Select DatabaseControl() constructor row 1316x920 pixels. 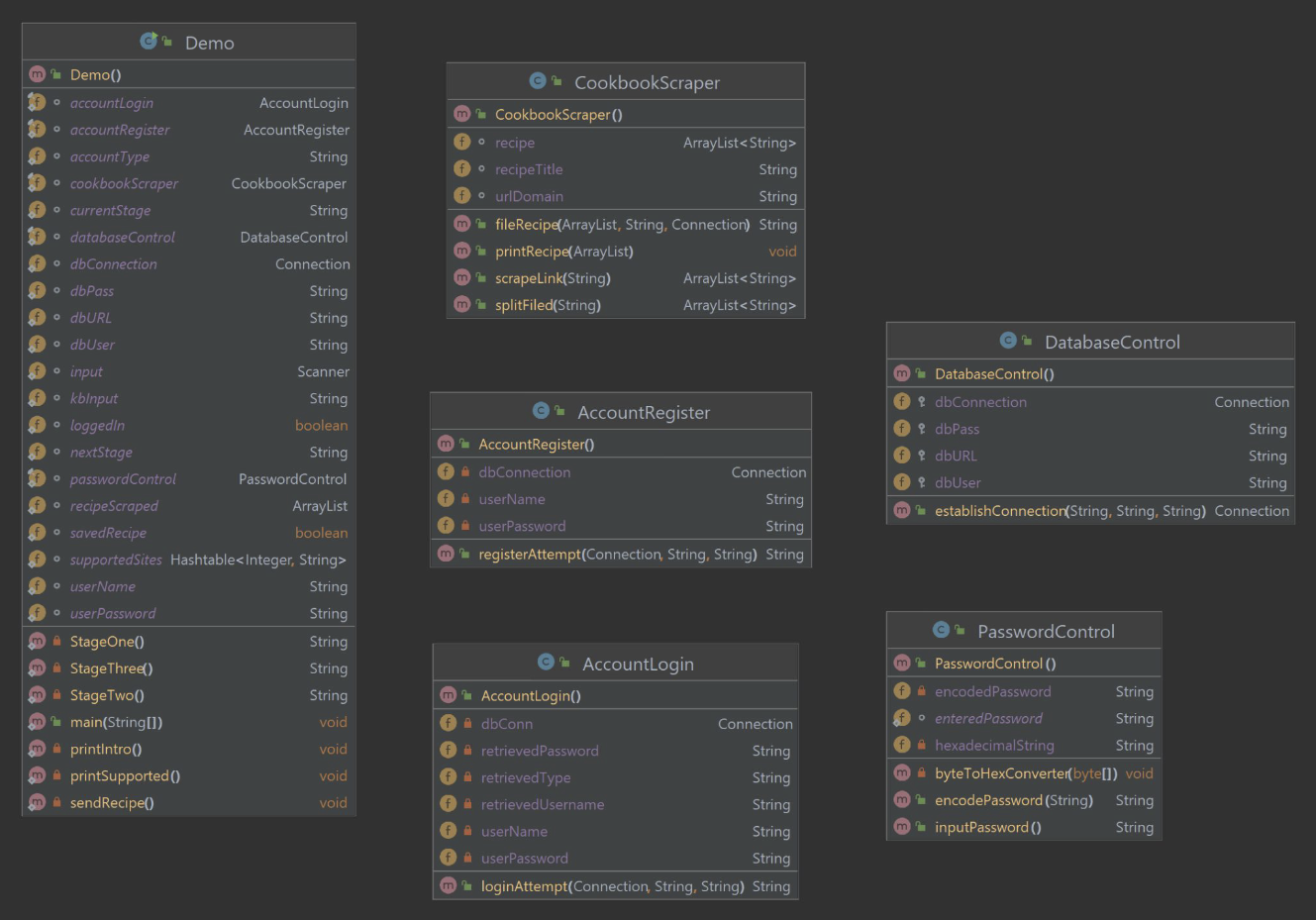click(1090, 373)
